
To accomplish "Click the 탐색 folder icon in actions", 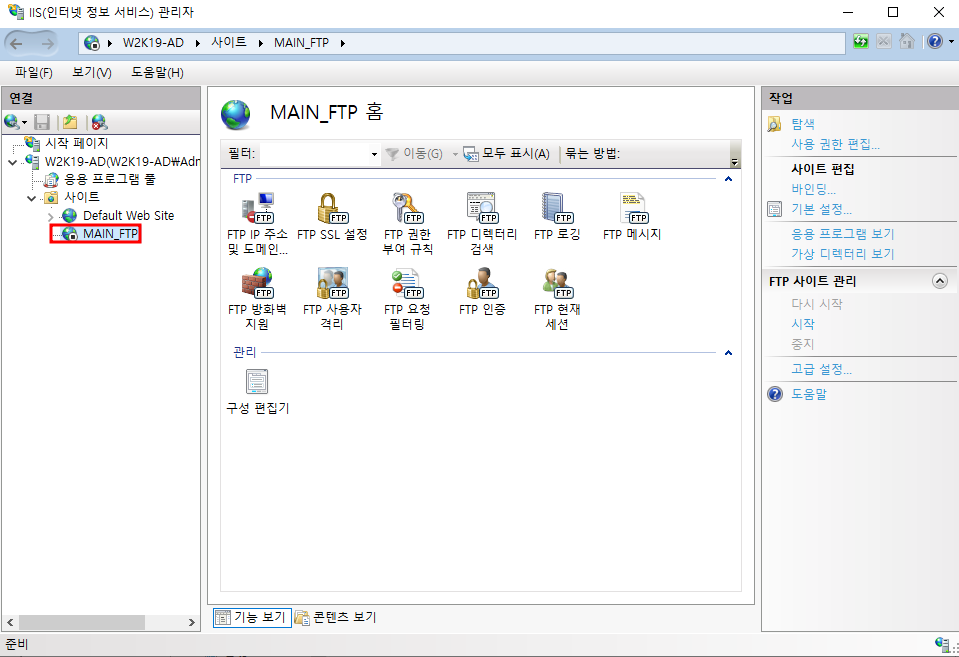I will coord(774,124).
